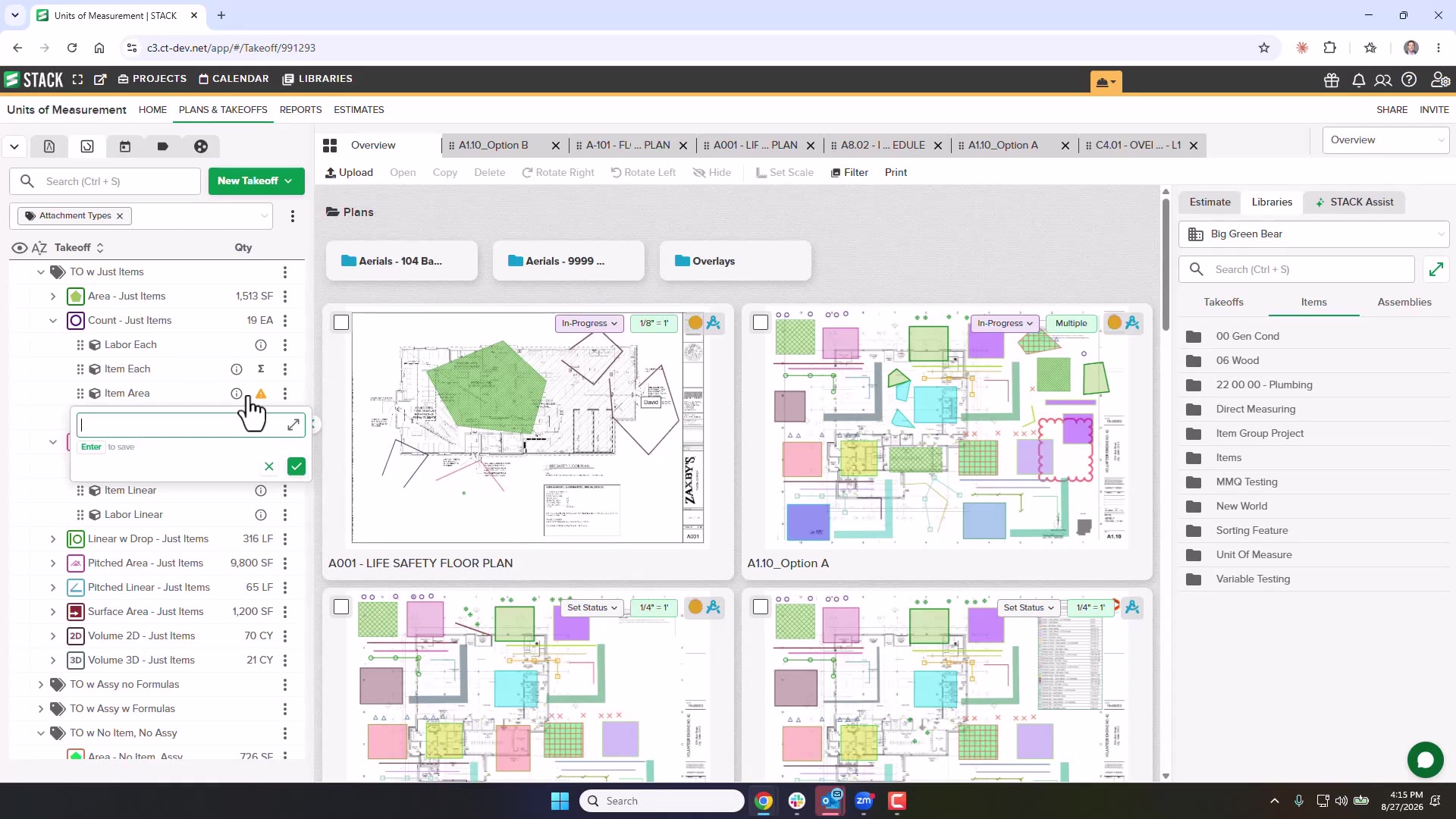This screenshot has height=819, width=1456.
Task: Expand the Area - Just Items takeoff
Action: point(53,297)
